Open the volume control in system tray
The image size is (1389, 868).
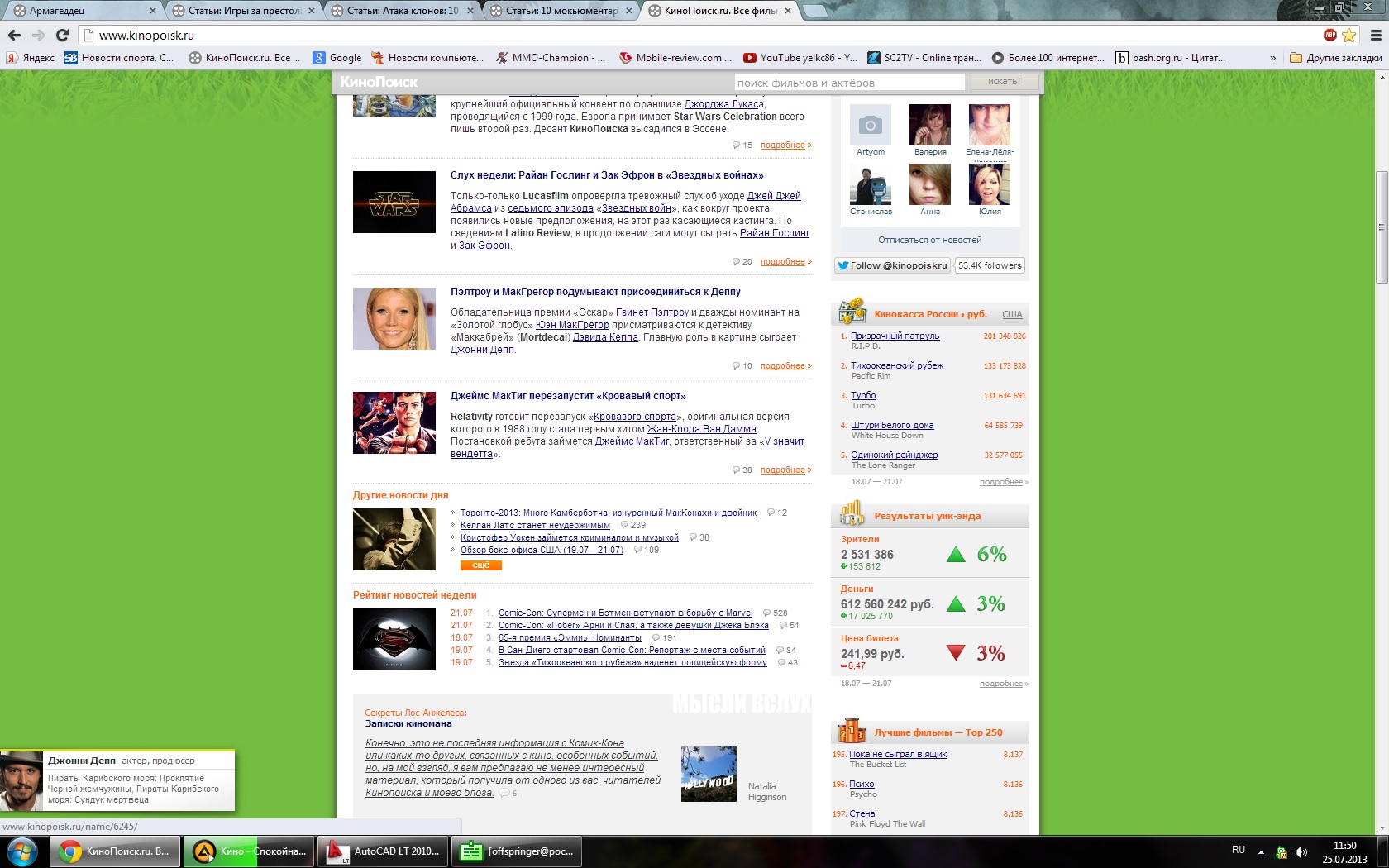tap(1301, 851)
